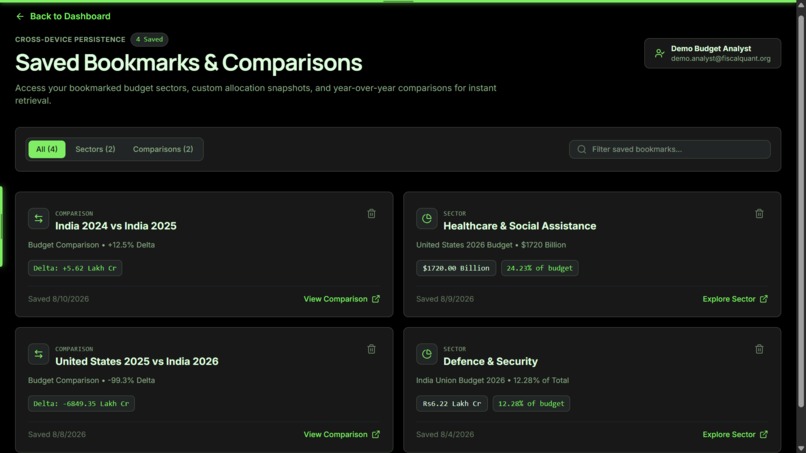Delete Healthcare & Social Assistance bookmark
This screenshot has width=806, height=453.
click(759, 213)
